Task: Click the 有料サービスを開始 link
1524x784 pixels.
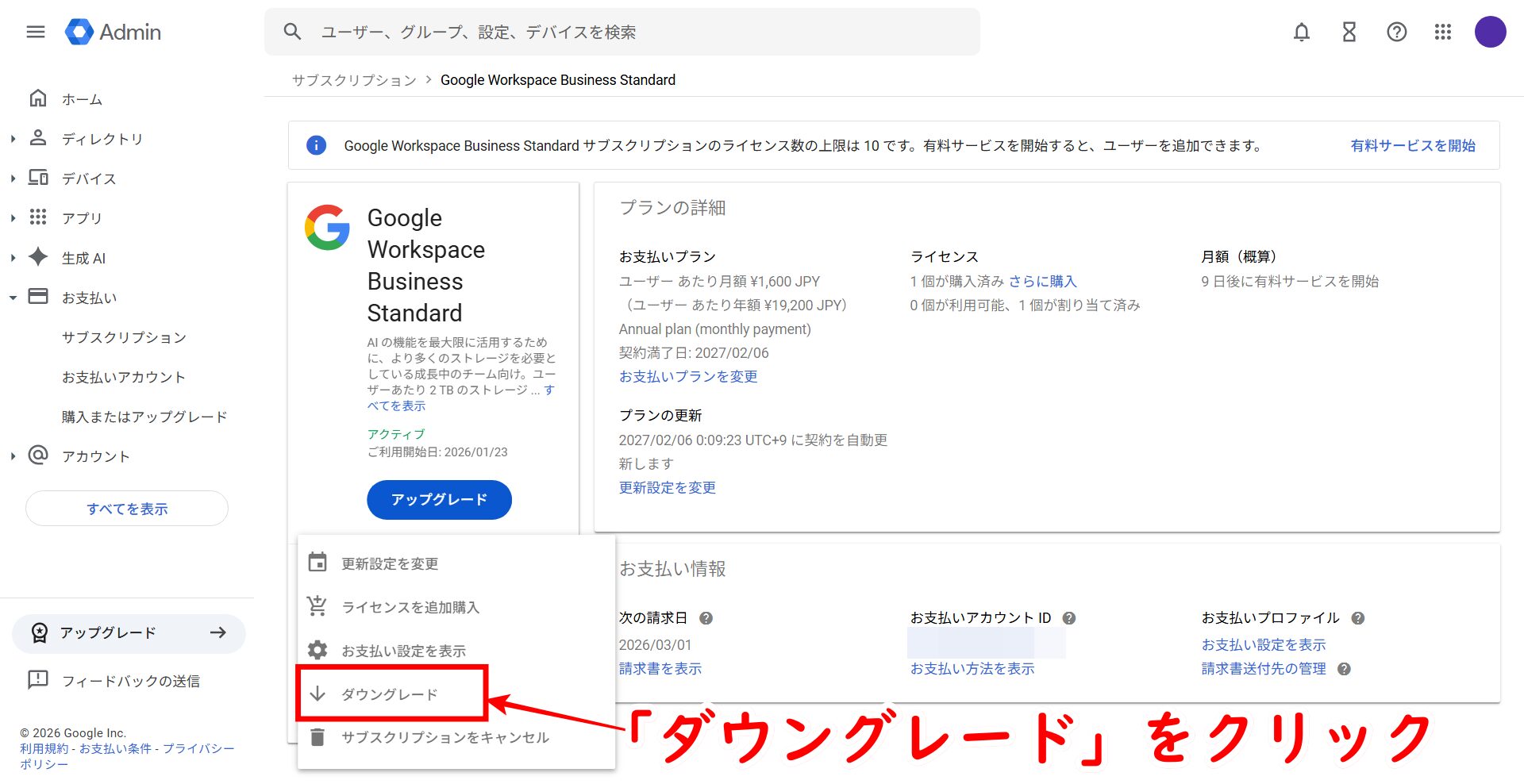Action: pyautogui.click(x=1413, y=145)
